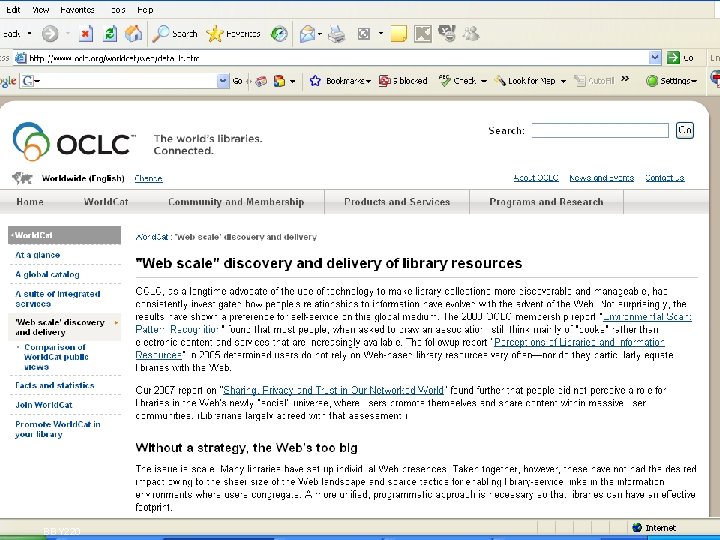Viewport: 720px width, 540px height.
Task: Click the popups blocked icon
Action: pos(403,81)
